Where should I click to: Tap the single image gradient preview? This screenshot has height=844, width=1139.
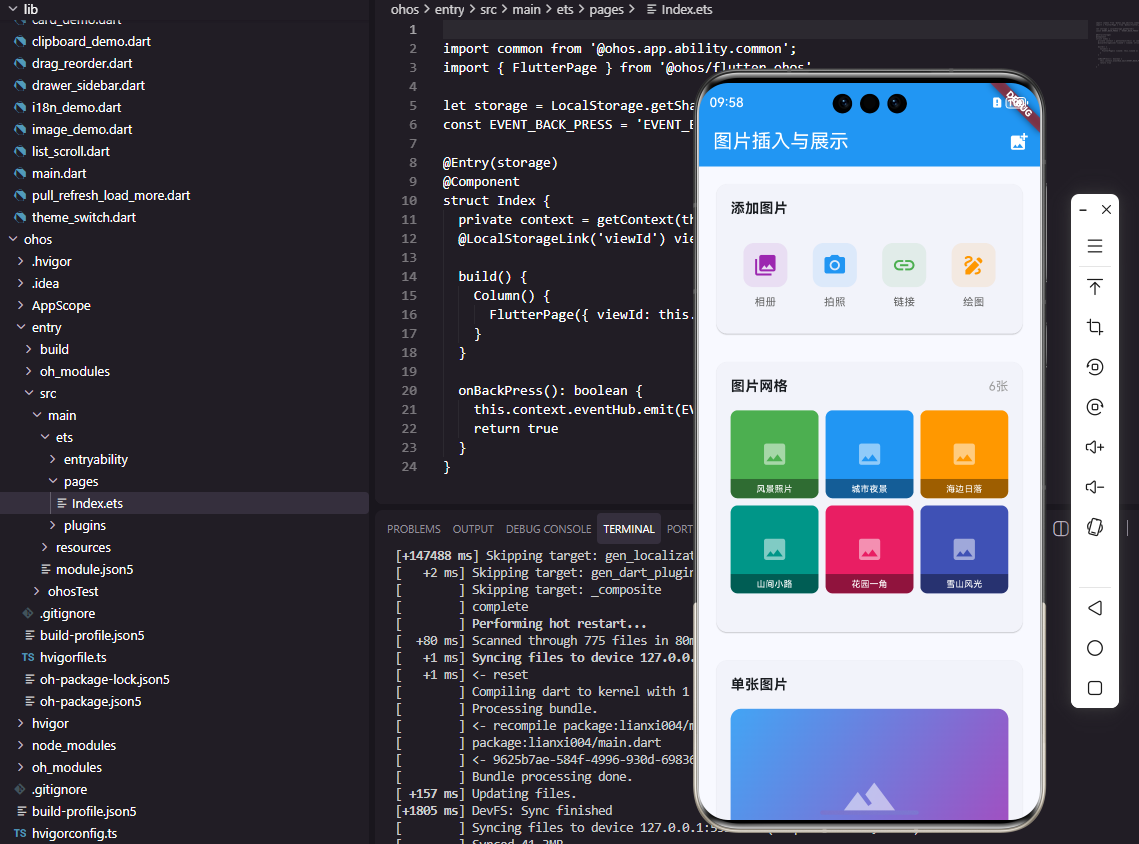[x=869, y=764]
